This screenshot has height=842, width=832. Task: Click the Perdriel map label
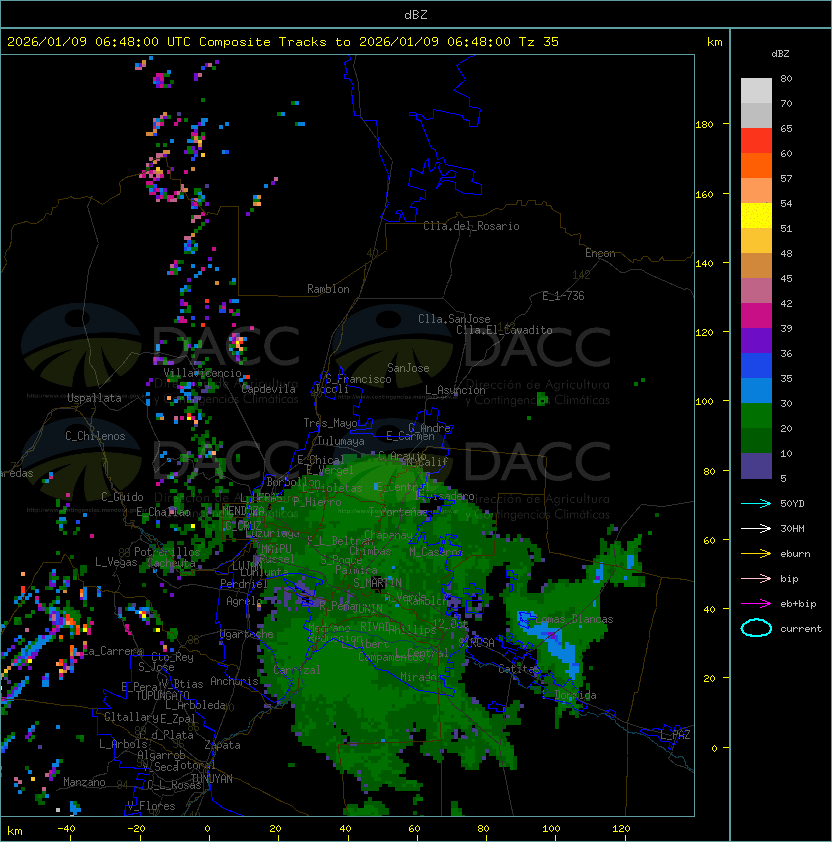tap(244, 583)
